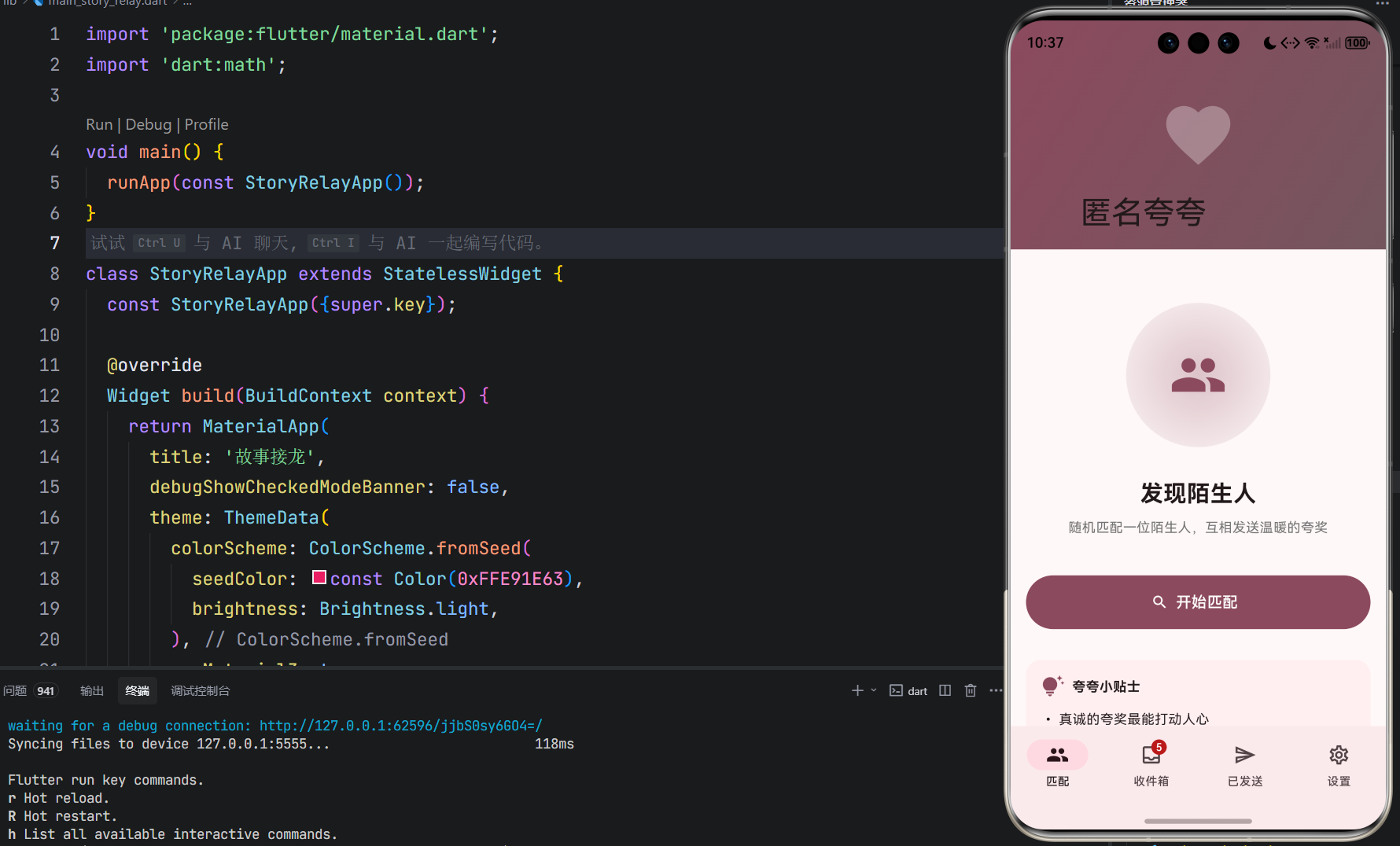
Task: Click the 941 problems count badge
Action: 46,691
